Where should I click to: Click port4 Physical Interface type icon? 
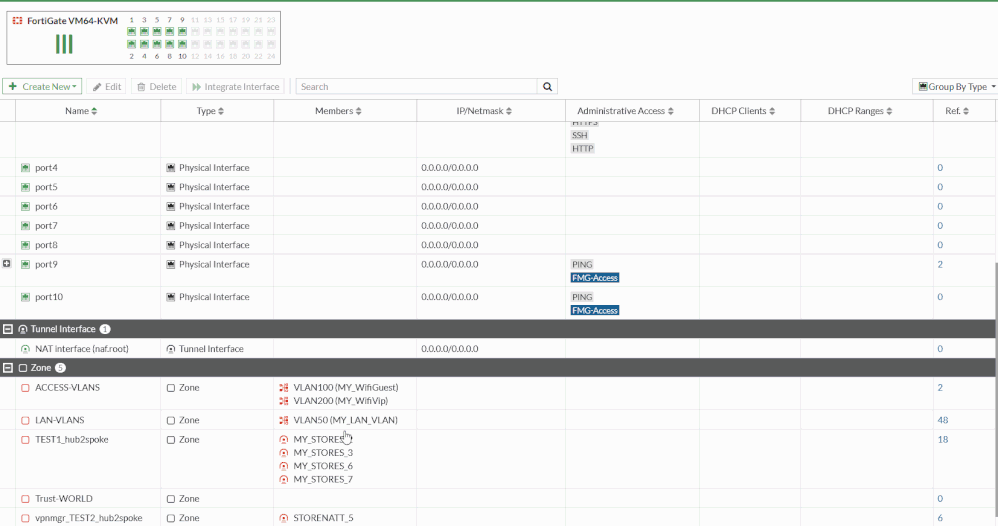click(x=171, y=168)
